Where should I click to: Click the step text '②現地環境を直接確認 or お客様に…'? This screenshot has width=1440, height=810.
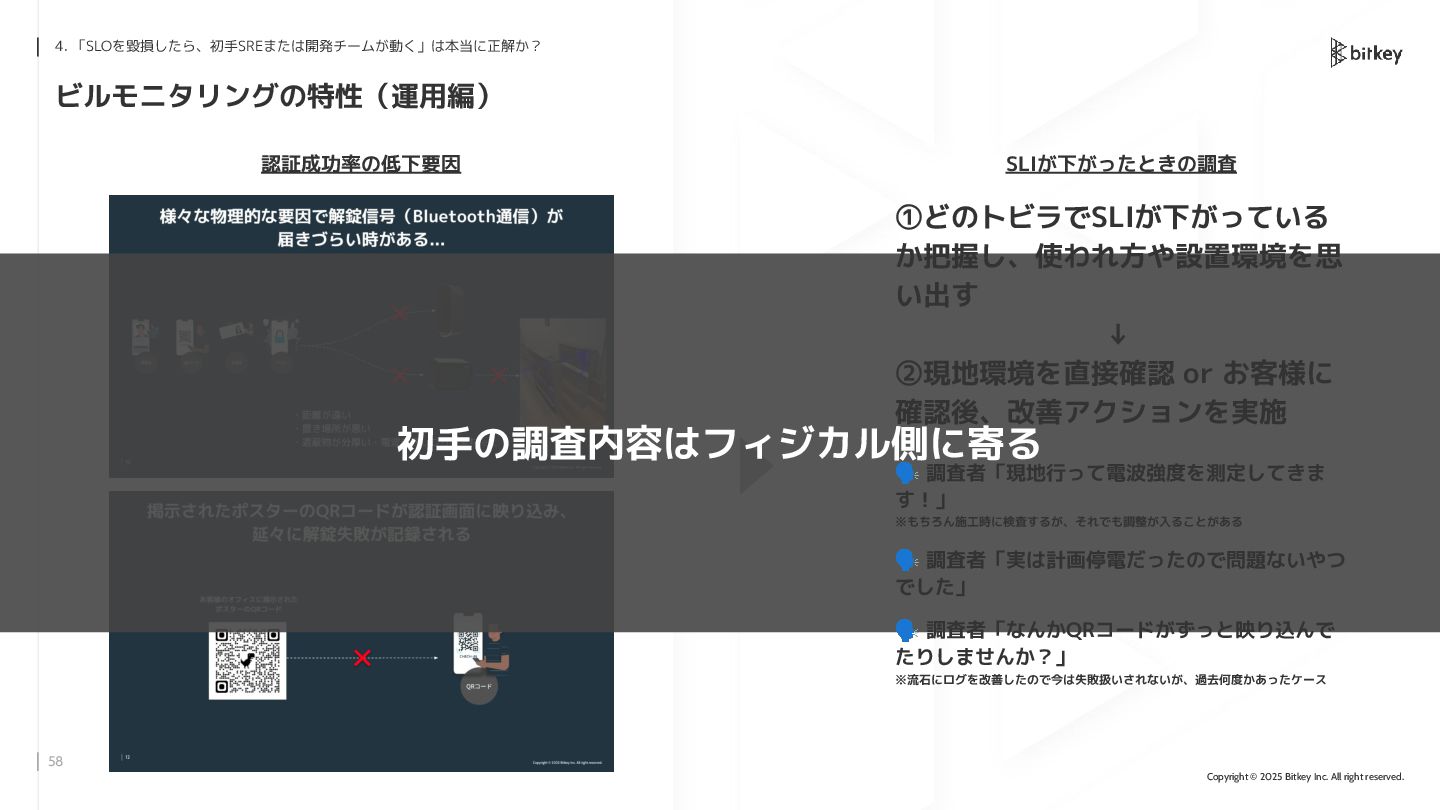[x=1114, y=392]
